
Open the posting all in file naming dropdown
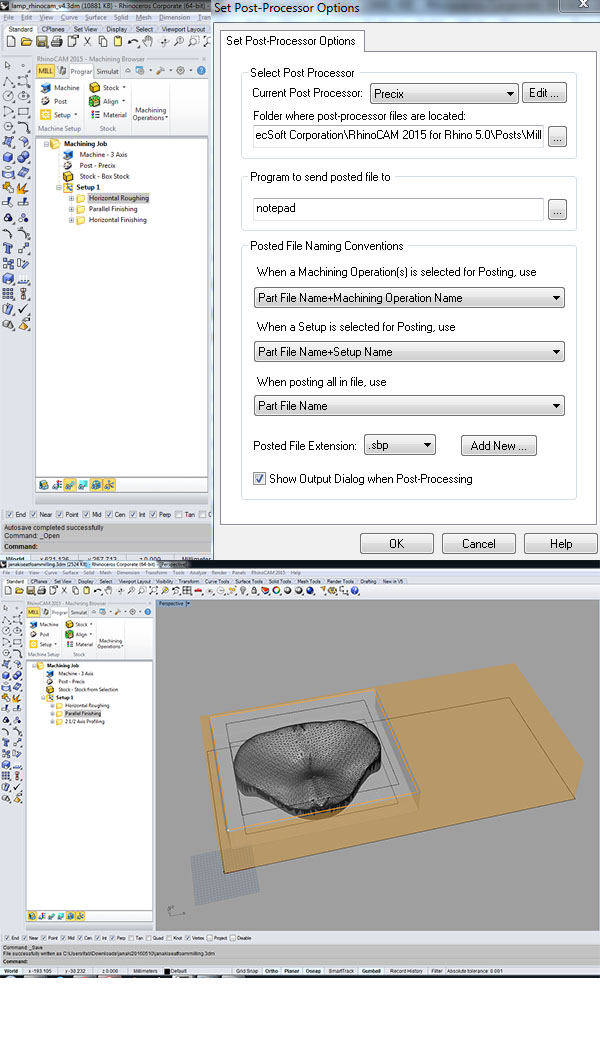click(409, 406)
